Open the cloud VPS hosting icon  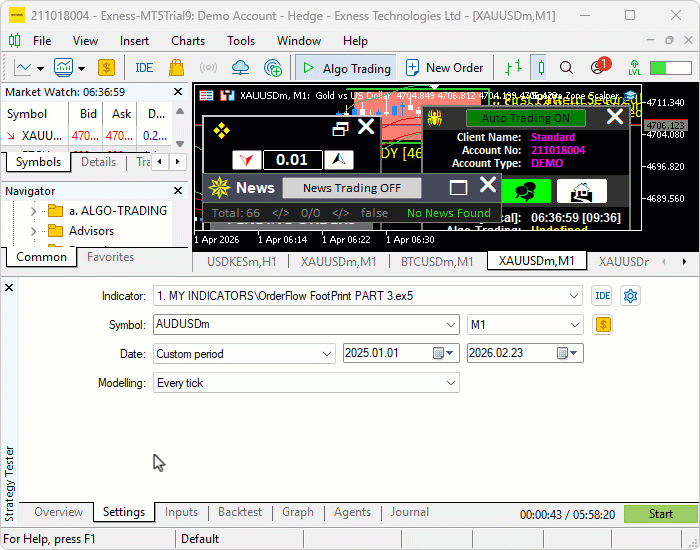(241, 68)
